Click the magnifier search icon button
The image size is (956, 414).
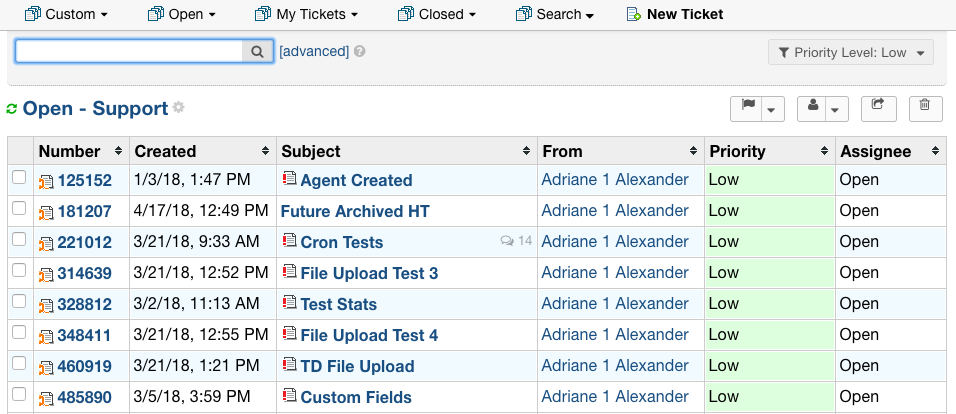[x=257, y=52]
